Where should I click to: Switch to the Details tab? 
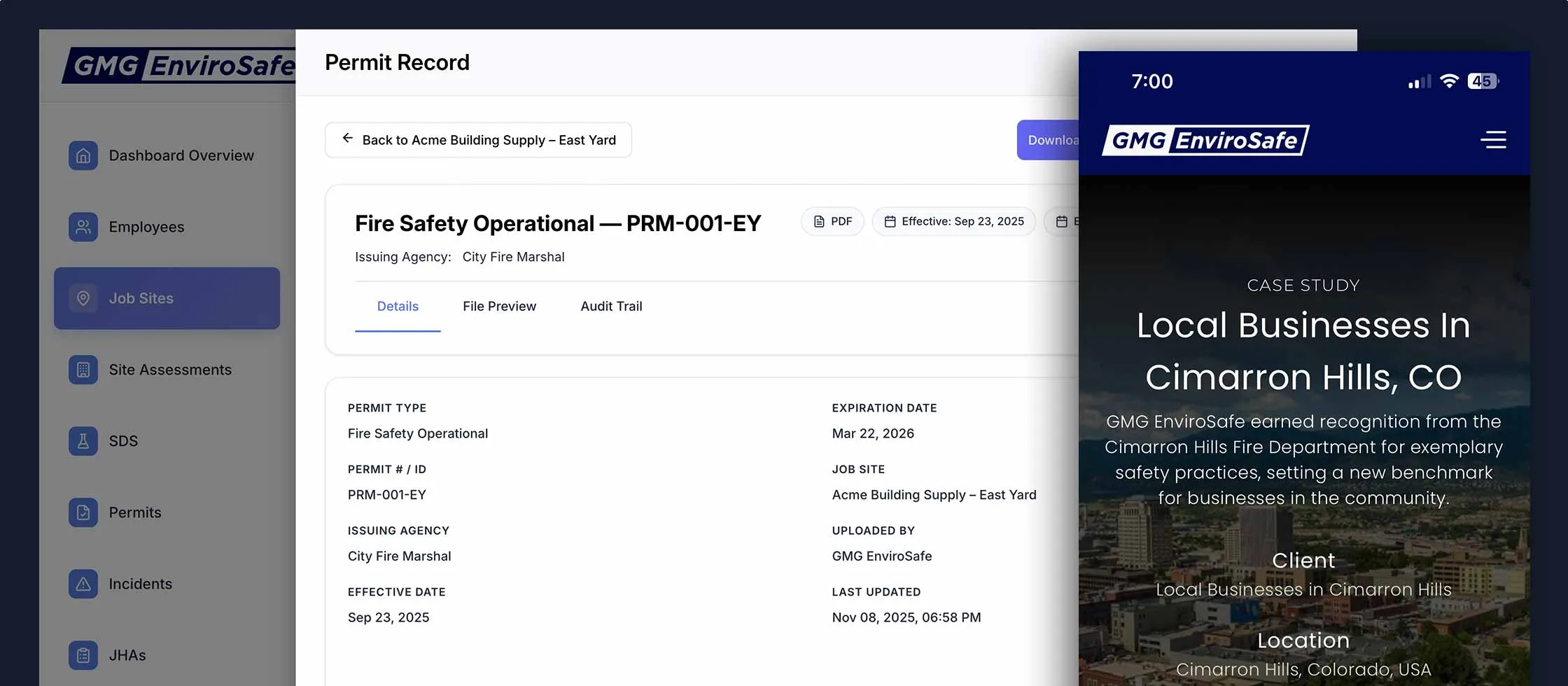(398, 306)
